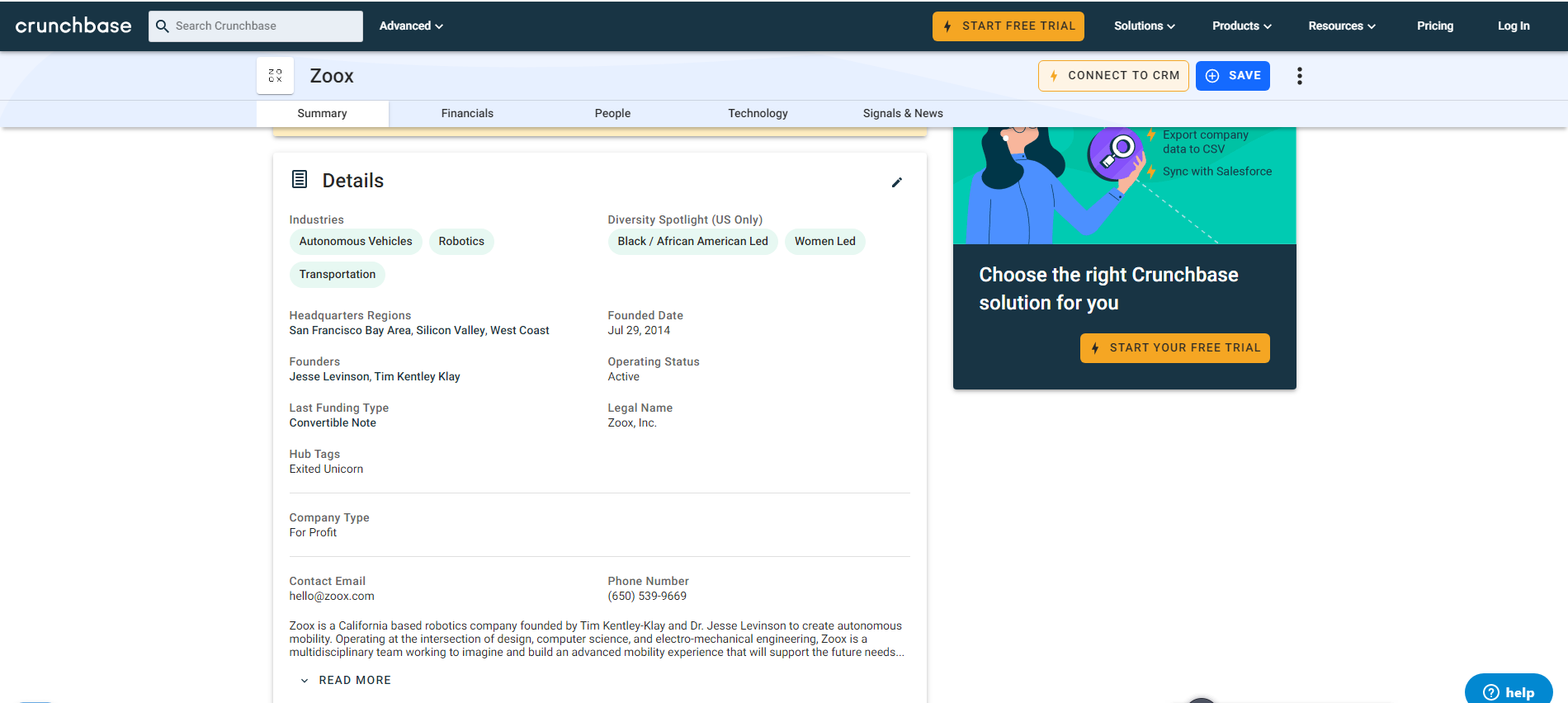The width and height of the screenshot is (1568, 703).
Task: Expand the Solutions menu
Action: [1144, 26]
